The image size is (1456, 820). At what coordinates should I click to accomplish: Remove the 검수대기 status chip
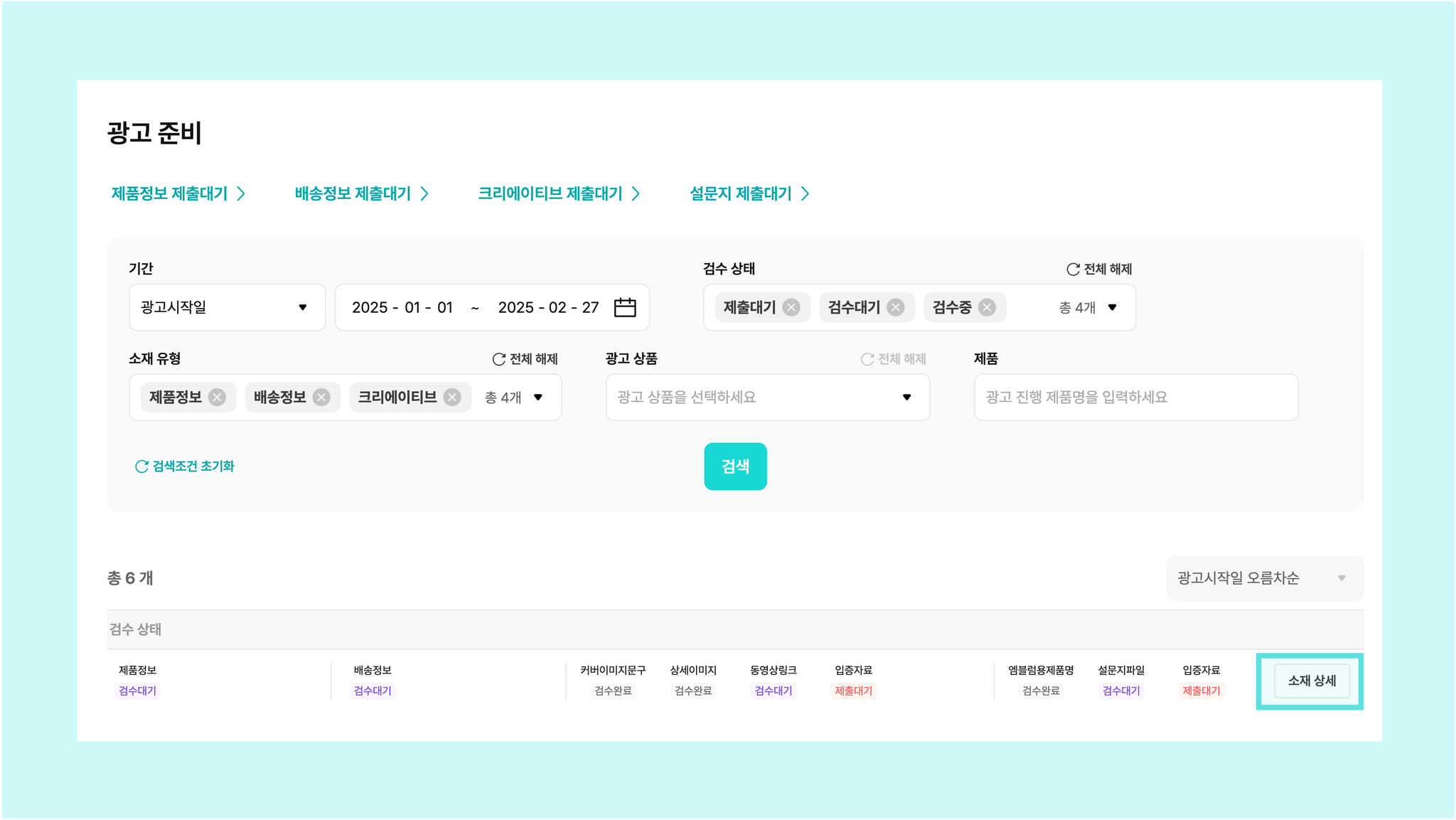tap(896, 307)
